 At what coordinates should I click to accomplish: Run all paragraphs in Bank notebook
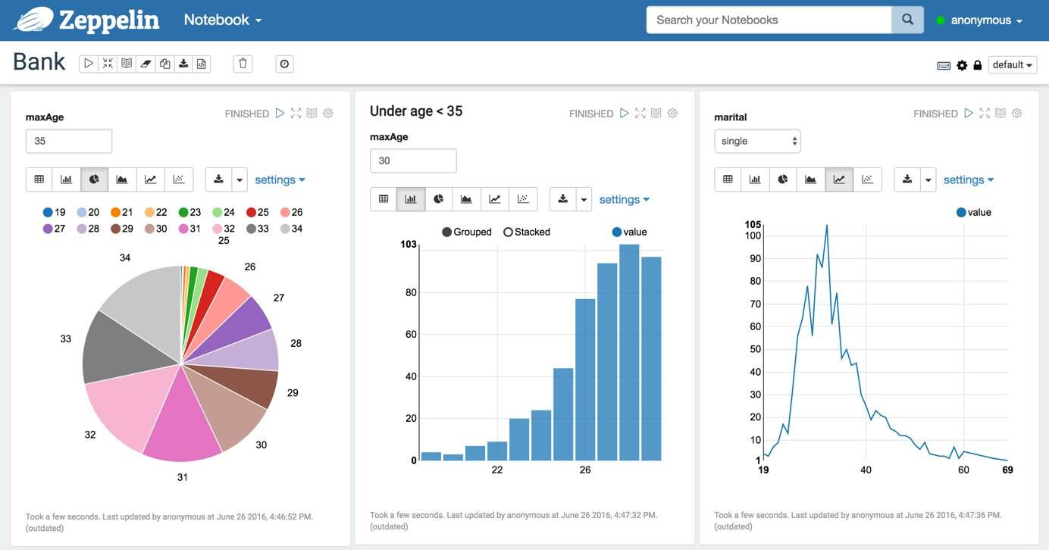88,64
